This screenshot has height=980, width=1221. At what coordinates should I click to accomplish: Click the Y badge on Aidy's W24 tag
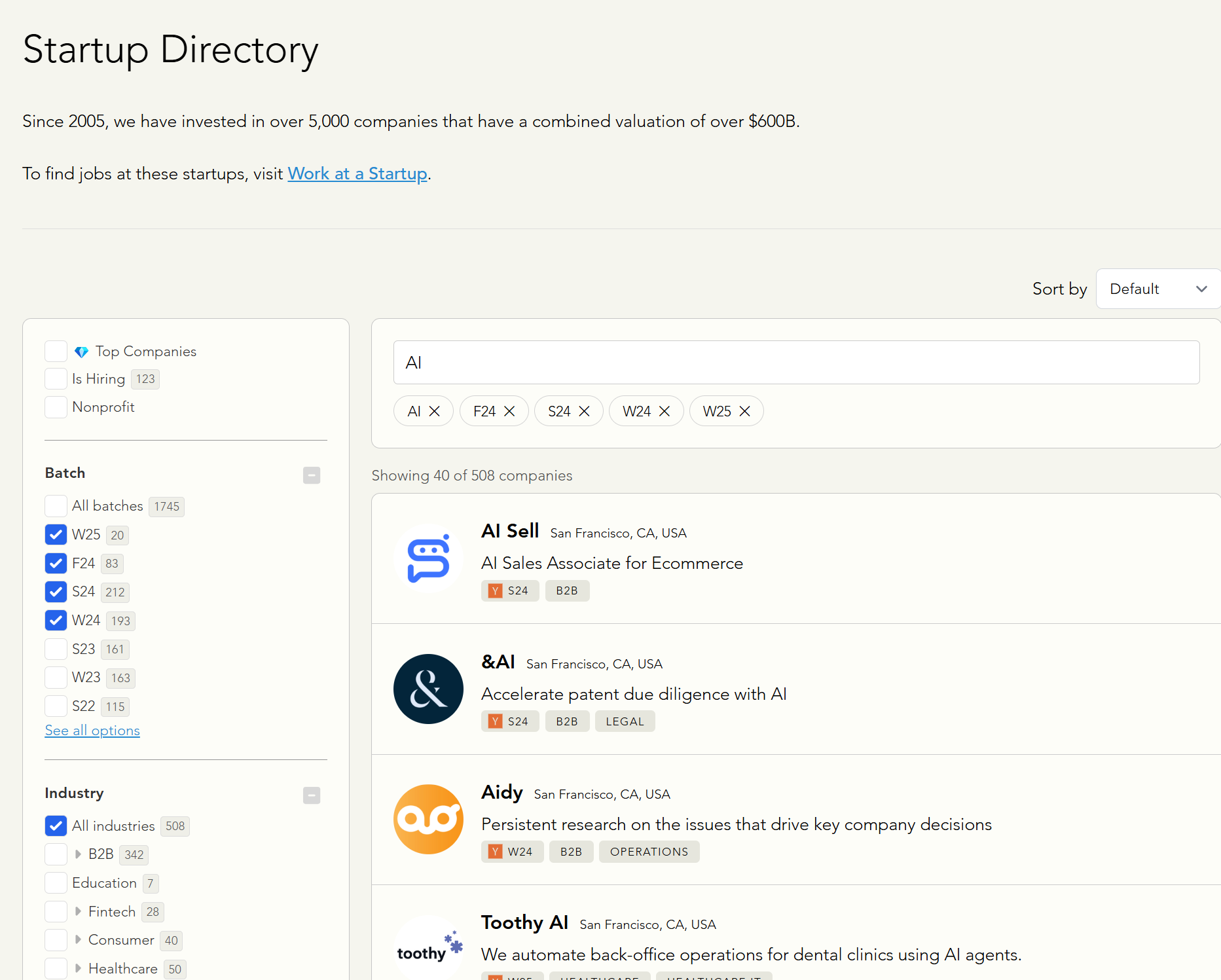pyautogui.click(x=496, y=852)
